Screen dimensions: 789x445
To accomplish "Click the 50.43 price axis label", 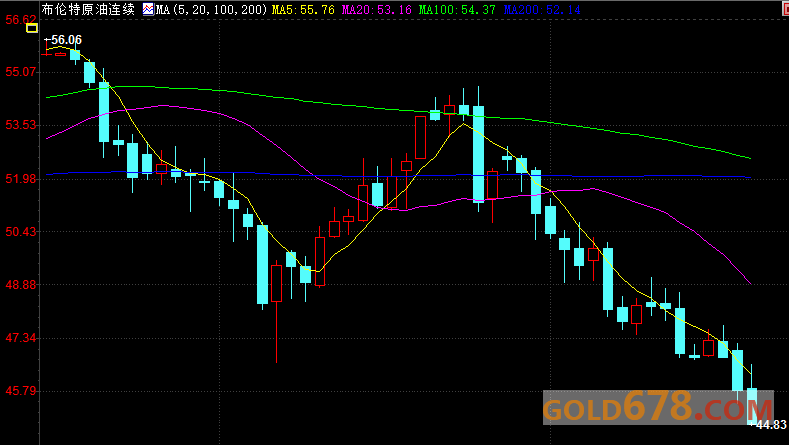I will point(21,232).
